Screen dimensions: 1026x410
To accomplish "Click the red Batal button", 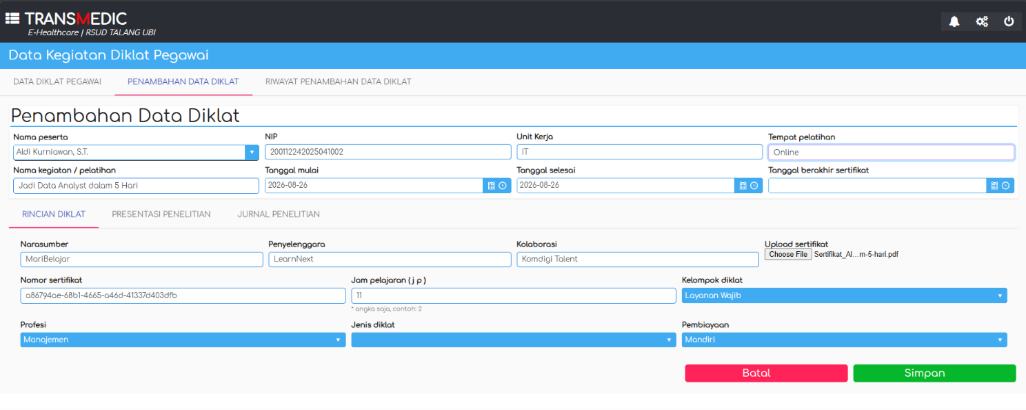I will click(x=766, y=373).
